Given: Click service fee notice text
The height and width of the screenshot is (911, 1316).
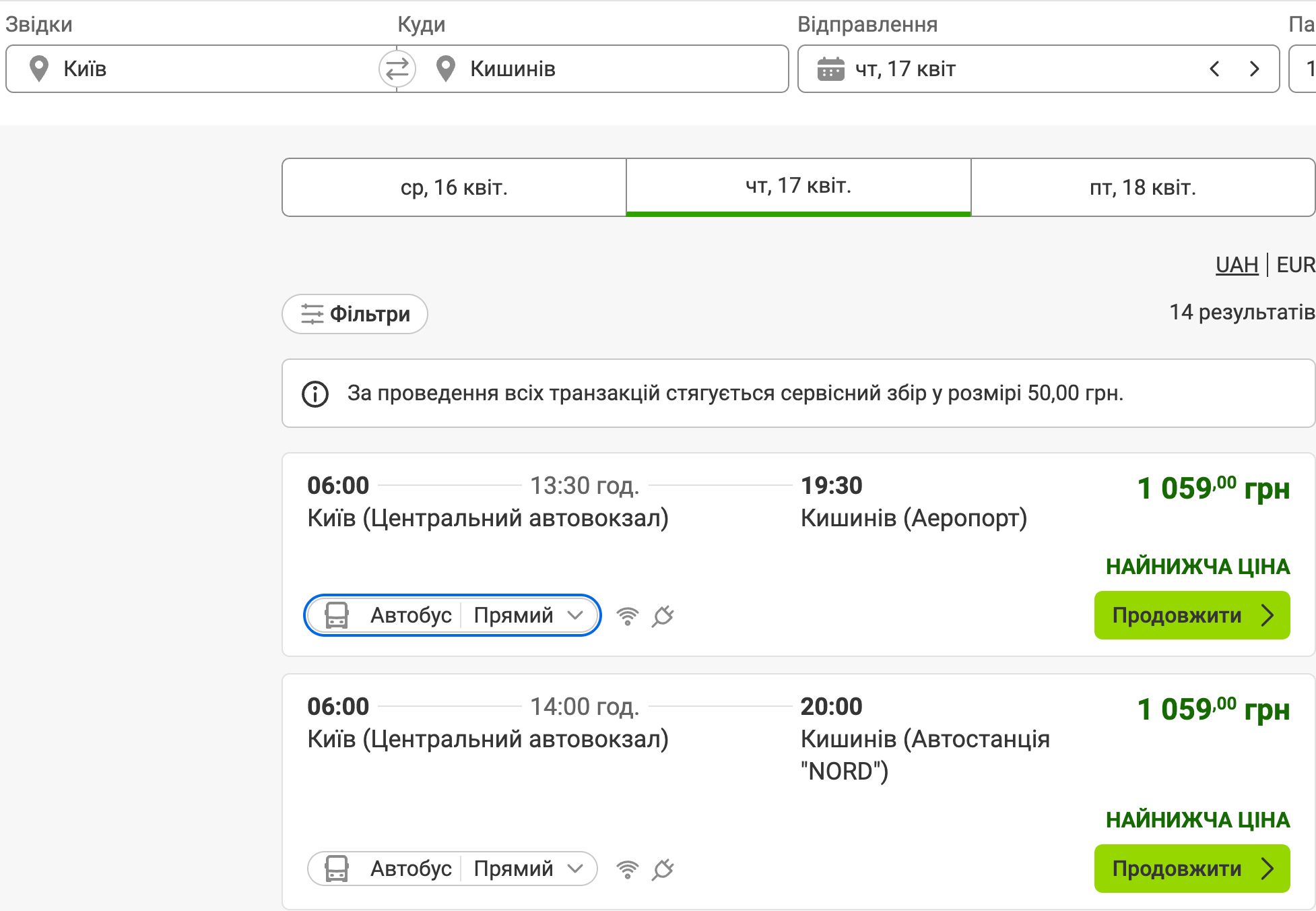Looking at the screenshot, I should [735, 393].
